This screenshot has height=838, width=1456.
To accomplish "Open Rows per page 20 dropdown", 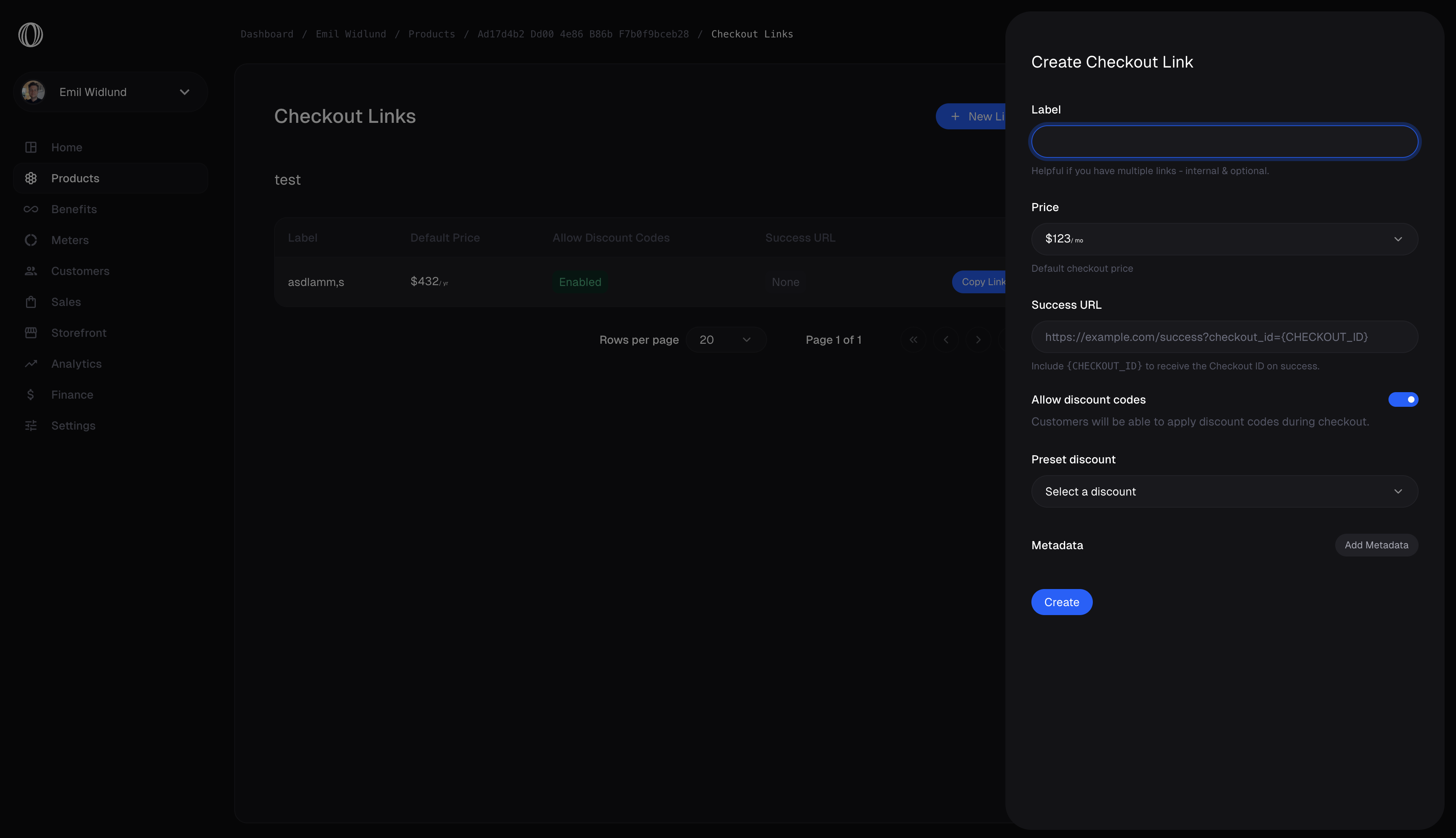I will [x=726, y=340].
